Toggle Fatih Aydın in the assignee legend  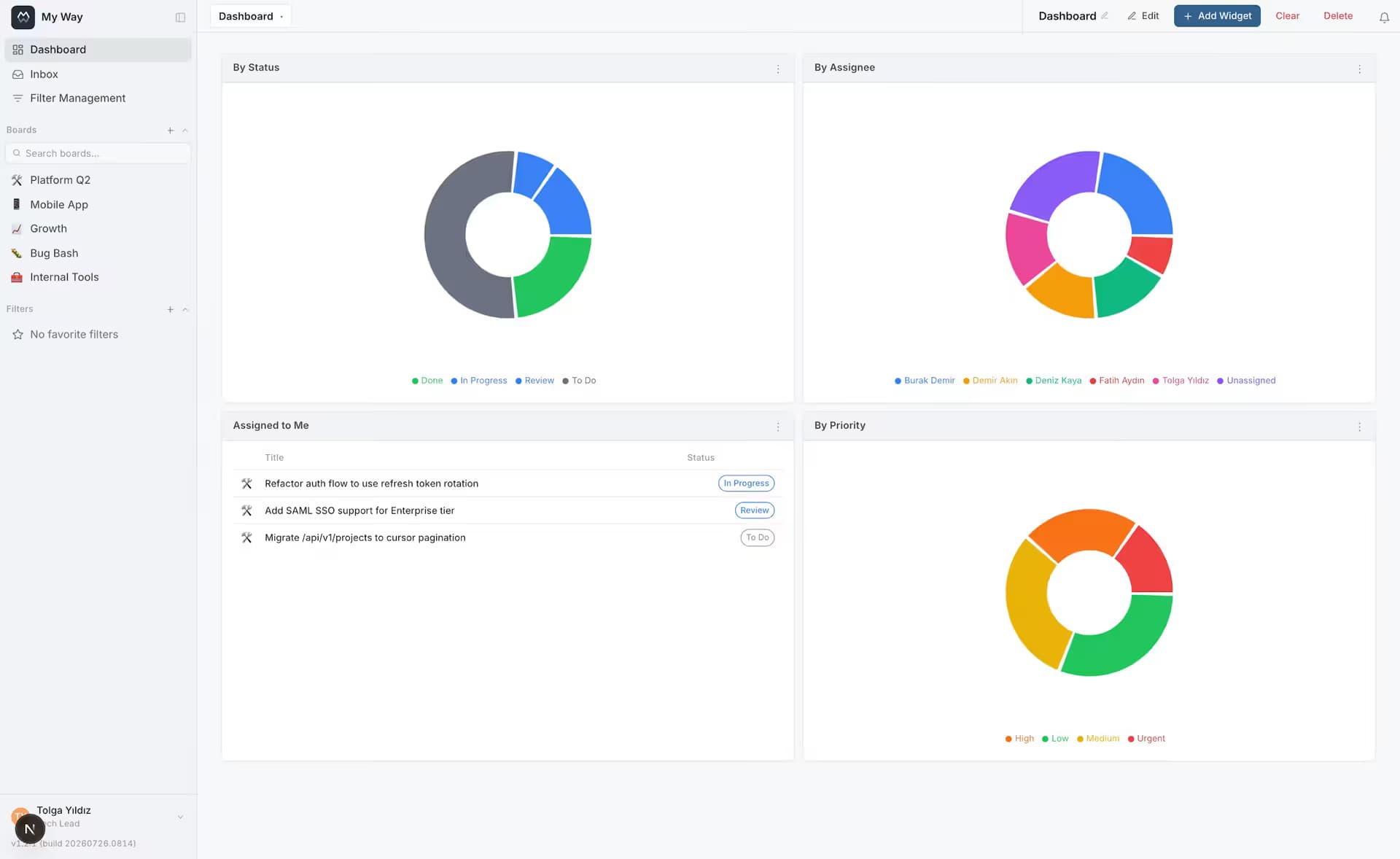click(1117, 381)
